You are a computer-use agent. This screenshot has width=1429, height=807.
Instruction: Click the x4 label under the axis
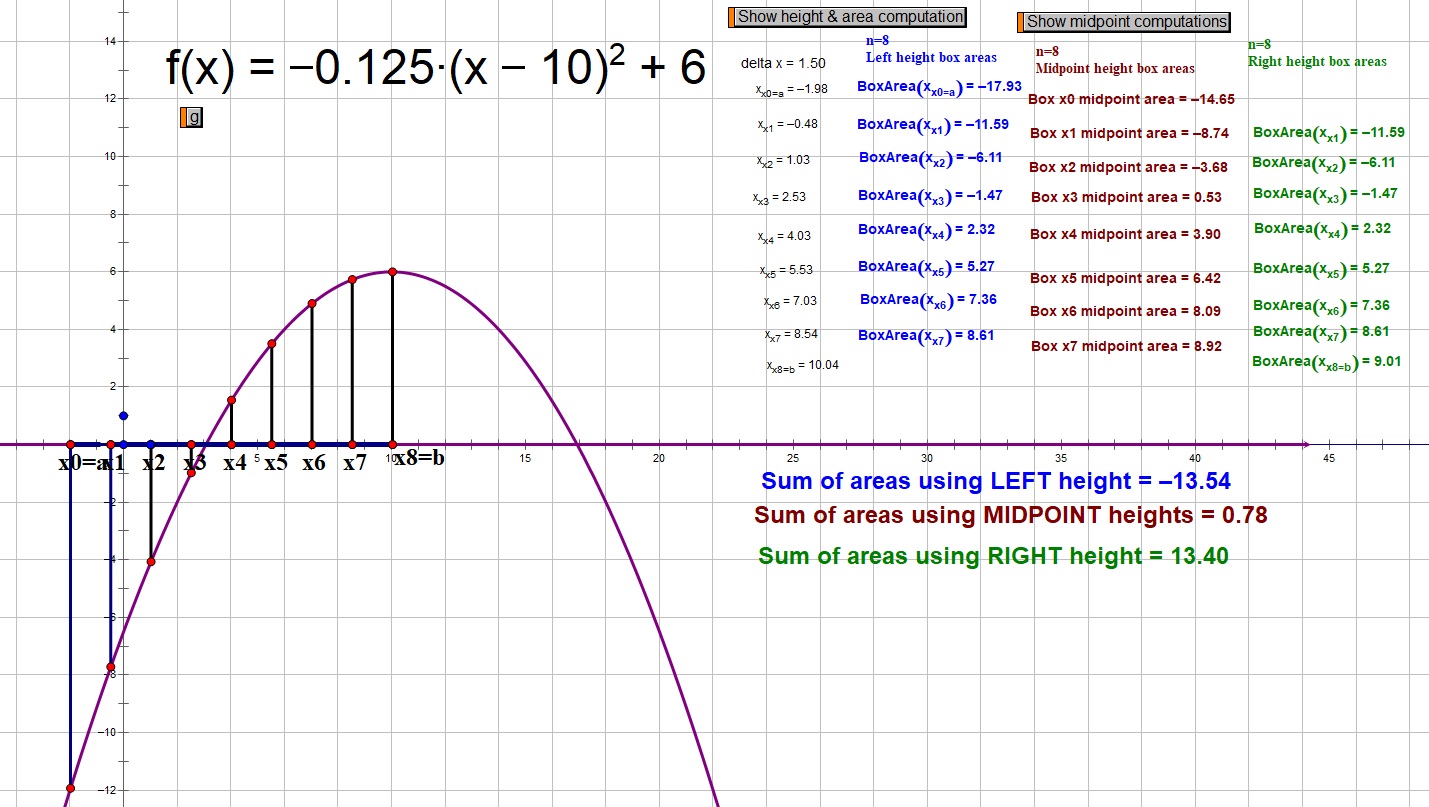(234, 463)
